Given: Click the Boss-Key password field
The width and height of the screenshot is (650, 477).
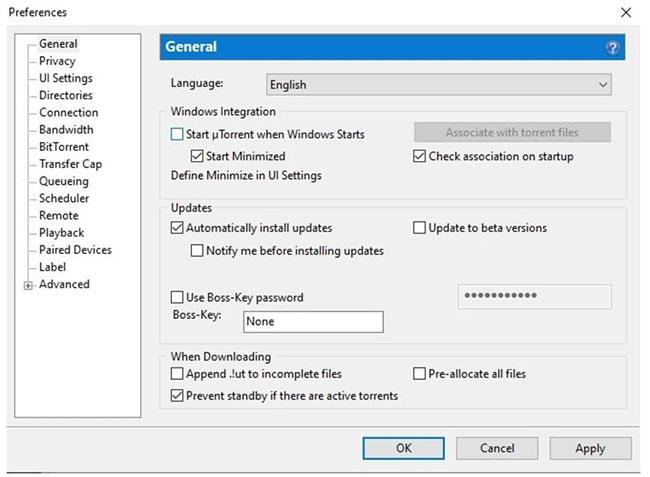Looking at the screenshot, I should click(x=534, y=296).
